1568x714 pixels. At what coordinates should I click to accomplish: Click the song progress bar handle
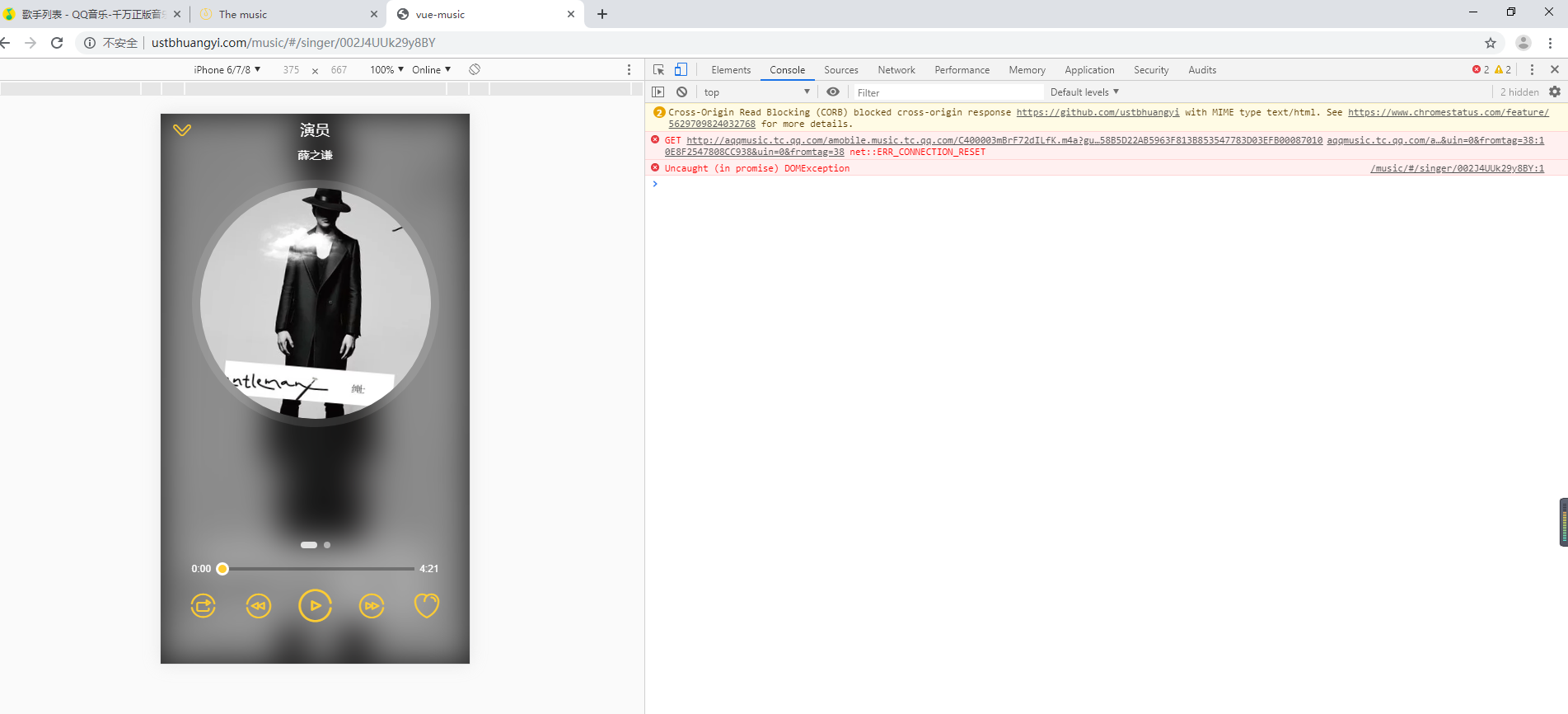(x=222, y=569)
